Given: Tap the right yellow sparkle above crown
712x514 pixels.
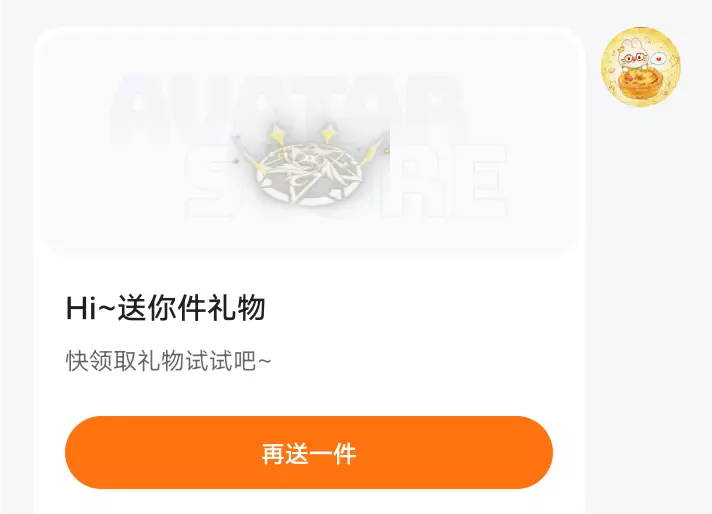Looking at the screenshot, I should point(327,135).
